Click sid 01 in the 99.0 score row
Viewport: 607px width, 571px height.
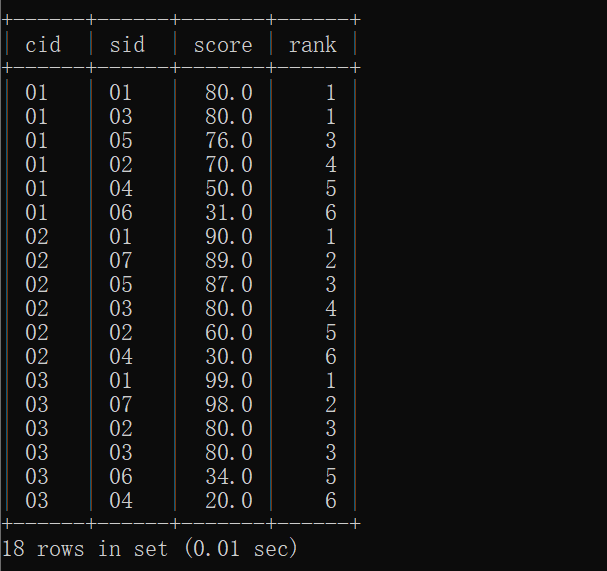(x=121, y=381)
